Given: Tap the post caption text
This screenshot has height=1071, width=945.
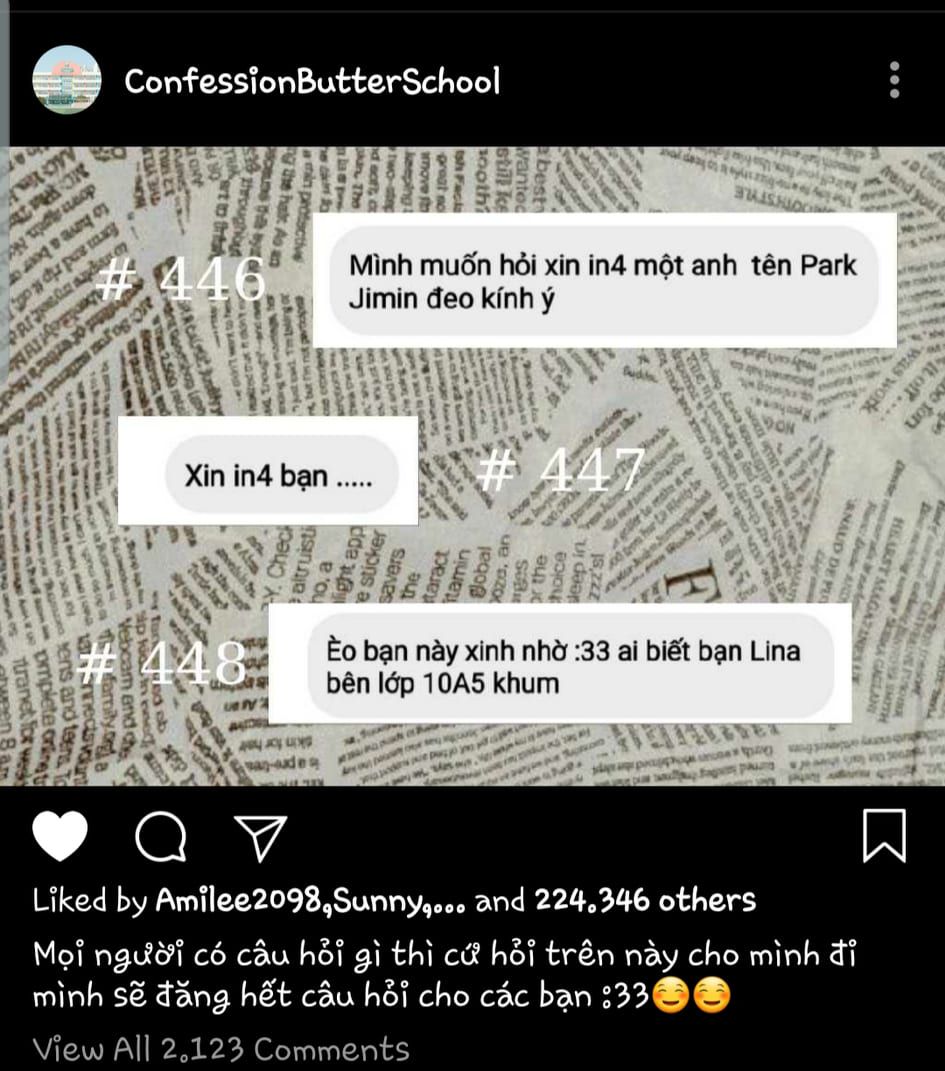Looking at the screenshot, I should click(445, 975).
